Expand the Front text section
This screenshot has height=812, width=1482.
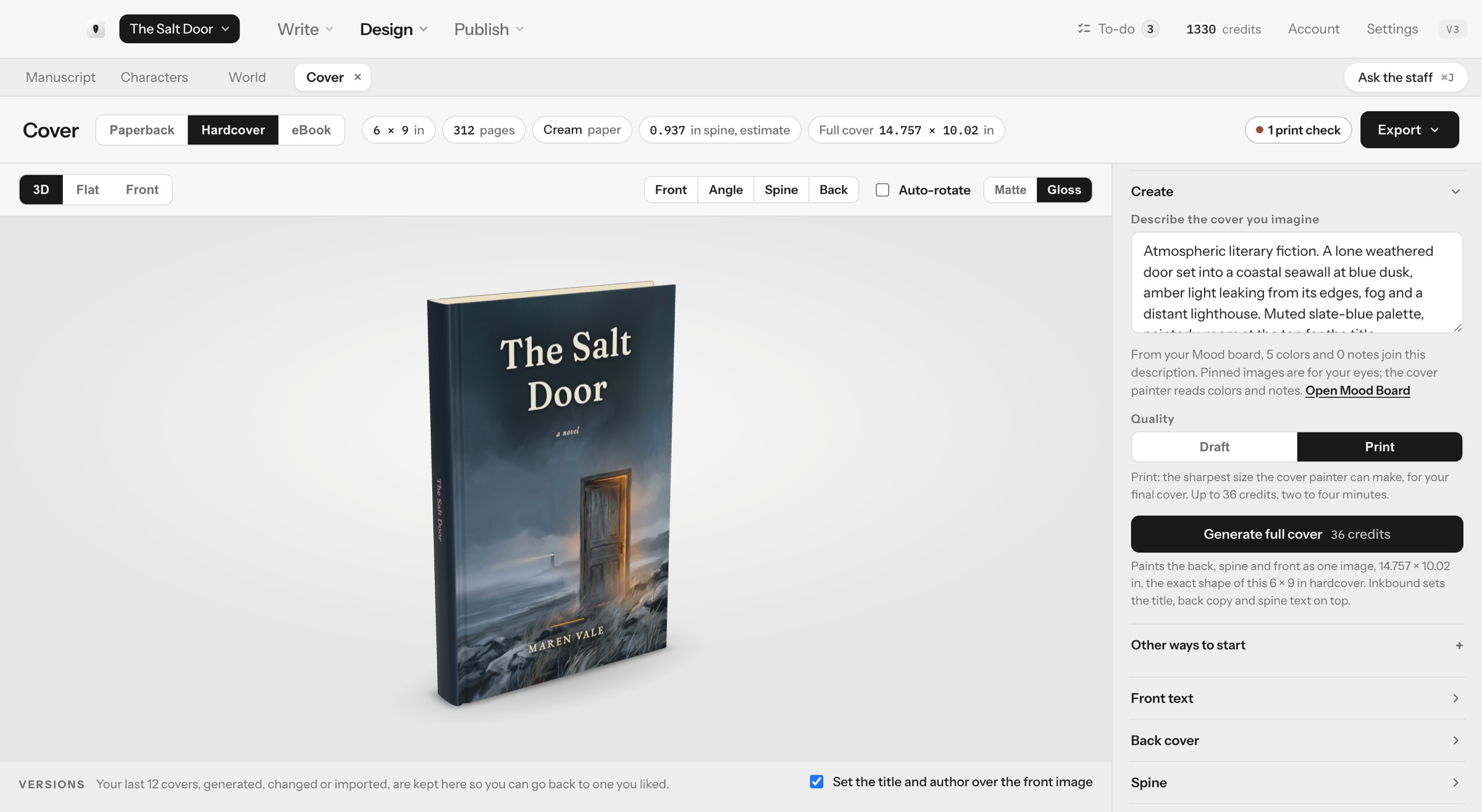[x=1296, y=698]
